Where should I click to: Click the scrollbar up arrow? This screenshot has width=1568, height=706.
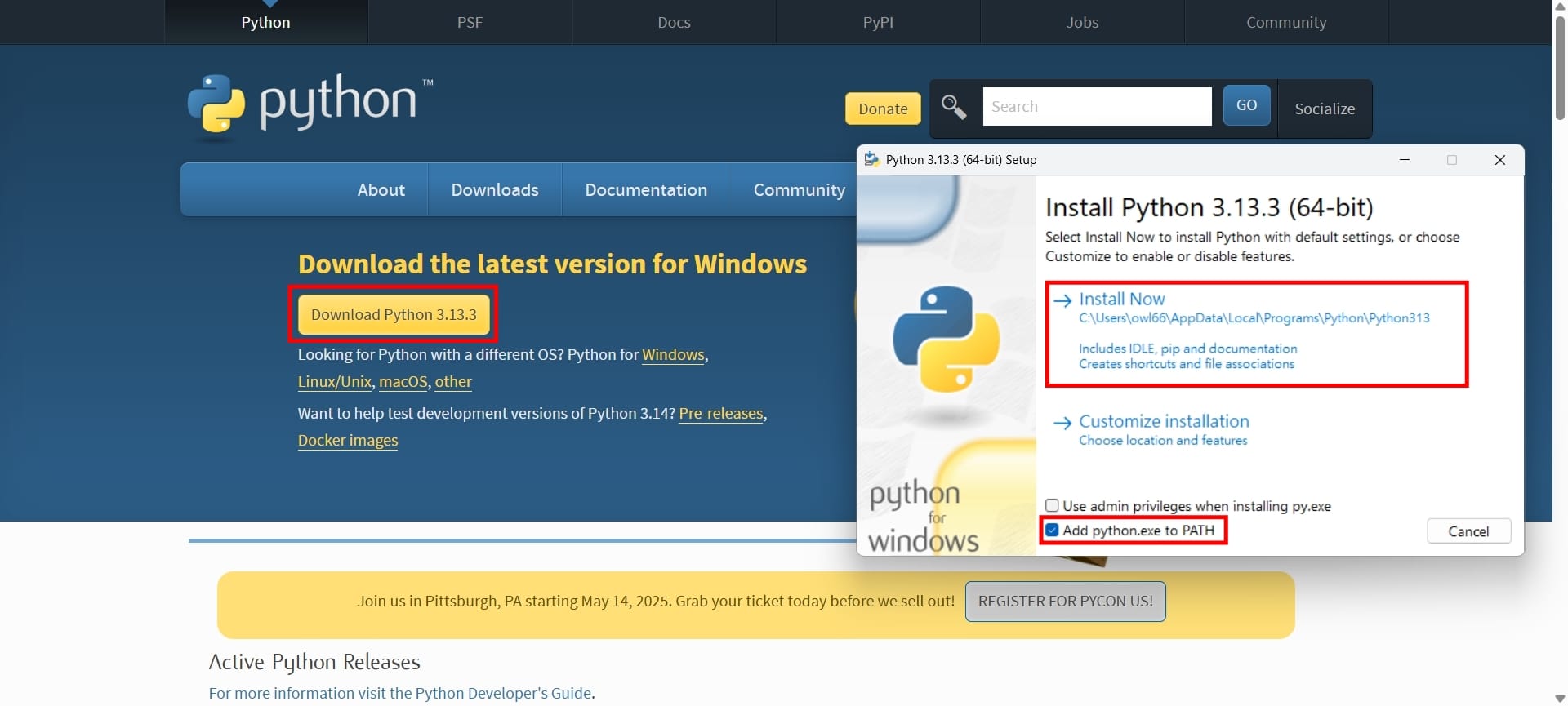click(x=1560, y=6)
